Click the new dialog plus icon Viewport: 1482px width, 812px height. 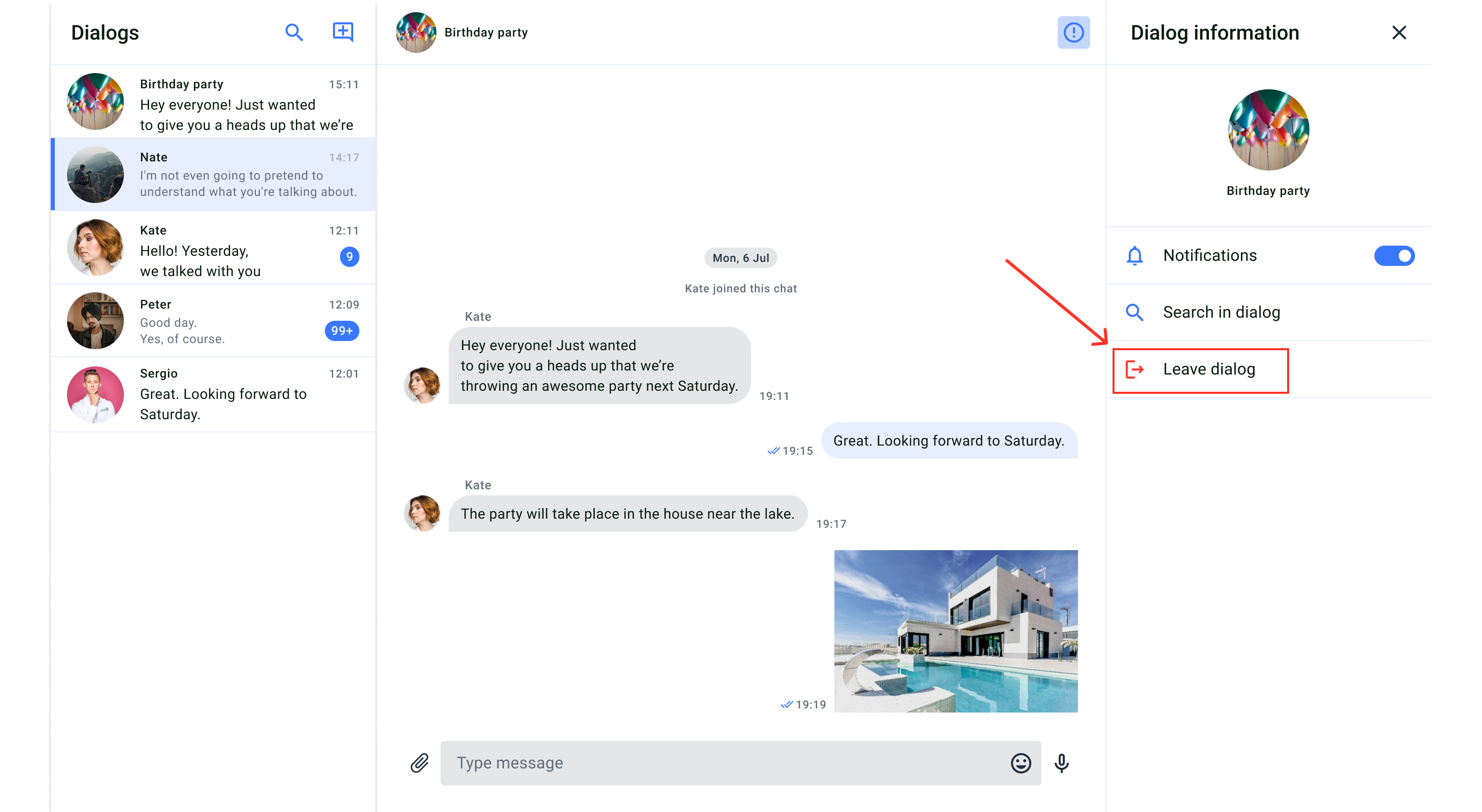click(x=343, y=32)
